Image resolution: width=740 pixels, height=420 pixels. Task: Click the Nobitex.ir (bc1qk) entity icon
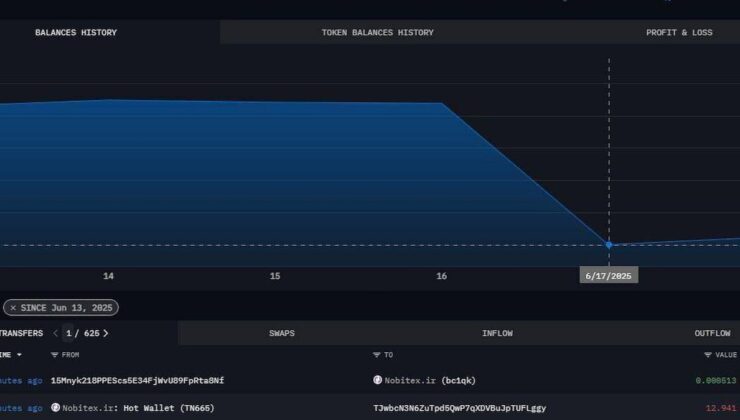click(x=378, y=380)
